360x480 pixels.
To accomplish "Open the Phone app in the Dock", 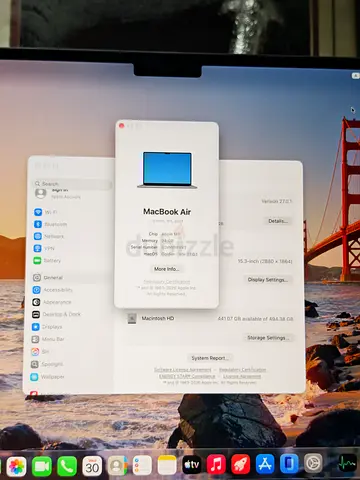I will coord(67,466).
